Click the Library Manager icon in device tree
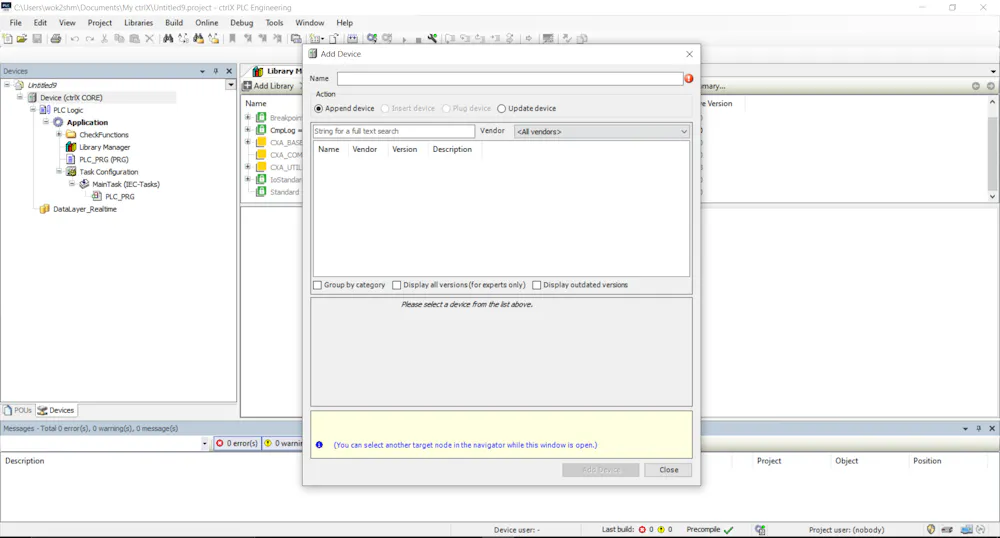 (x=71, y=147)
